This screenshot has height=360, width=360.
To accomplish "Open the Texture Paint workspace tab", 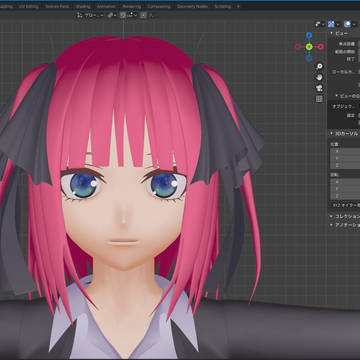I will (x=57, y=6).
